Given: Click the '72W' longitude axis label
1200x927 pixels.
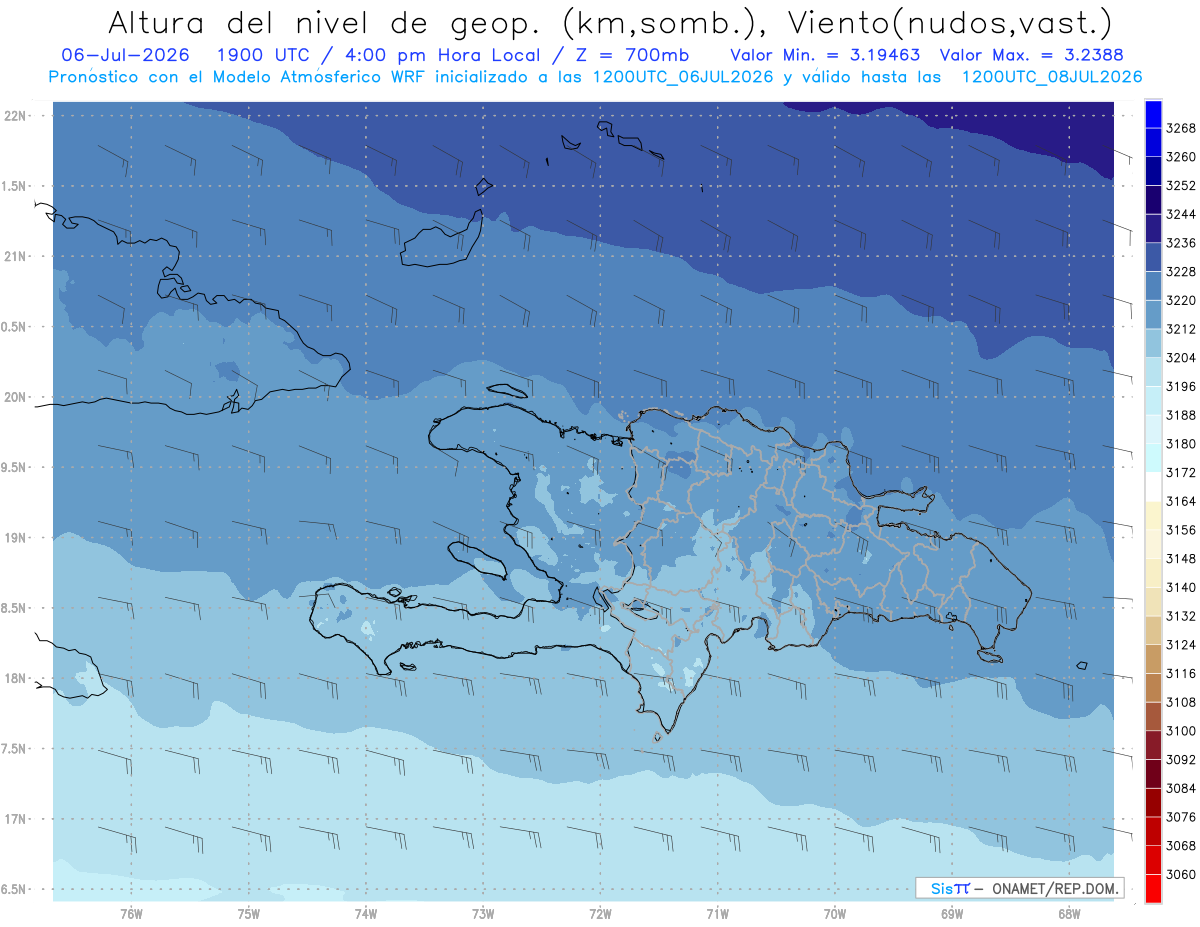Looking at the screenshot, I should click(600, 913).
